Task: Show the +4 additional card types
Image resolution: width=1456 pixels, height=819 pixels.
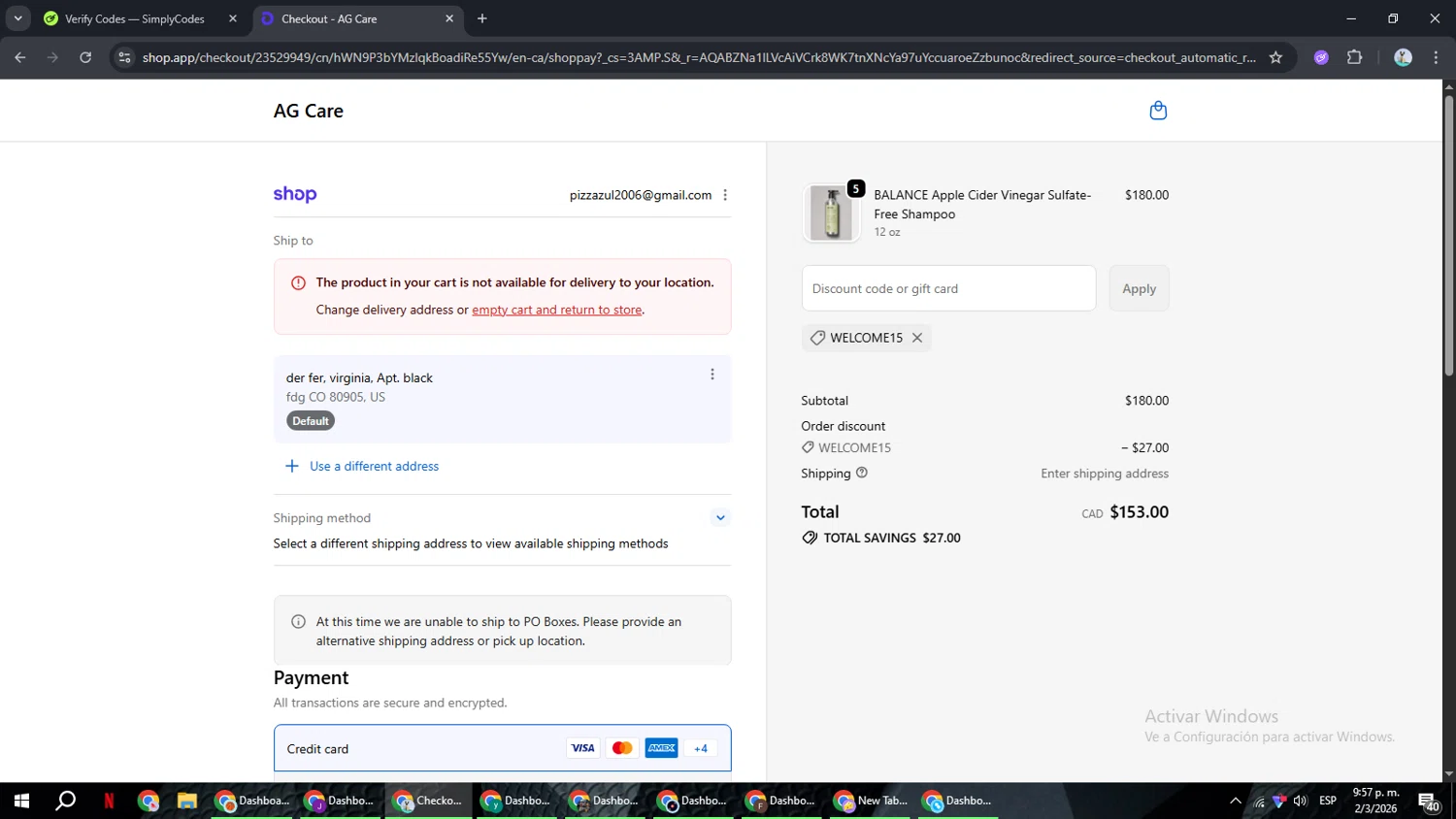Action: [701, 748]
